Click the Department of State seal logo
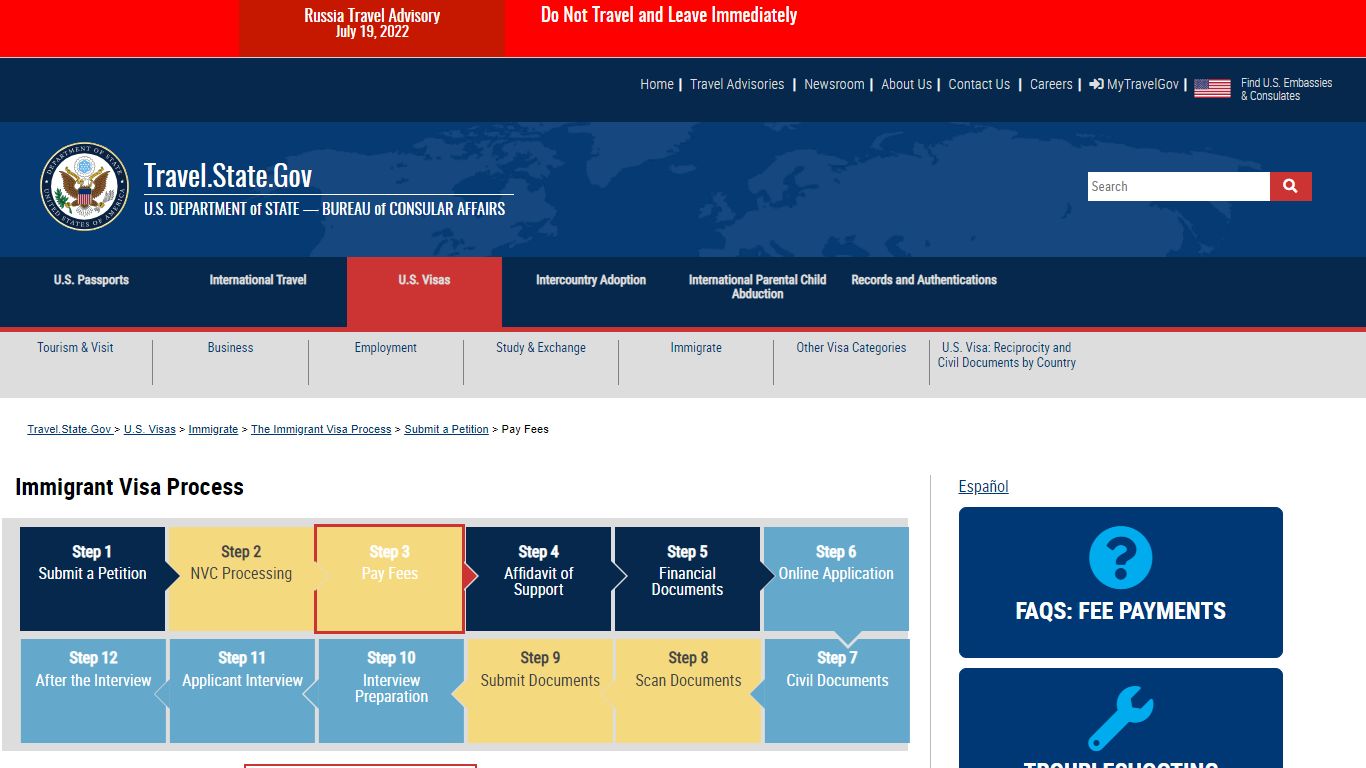1366x768 pixels. click(84, 186)
